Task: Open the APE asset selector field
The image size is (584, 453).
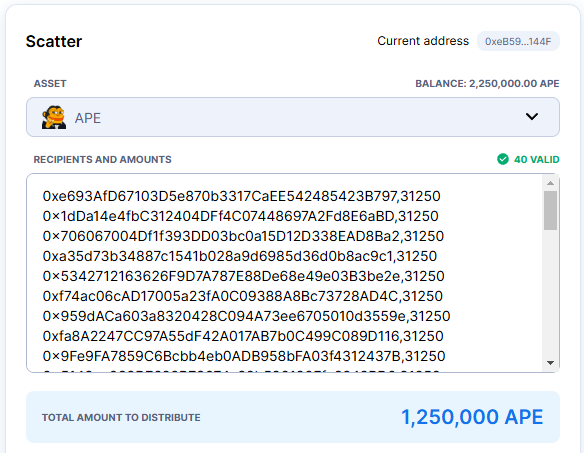Action: coord(293,117)
